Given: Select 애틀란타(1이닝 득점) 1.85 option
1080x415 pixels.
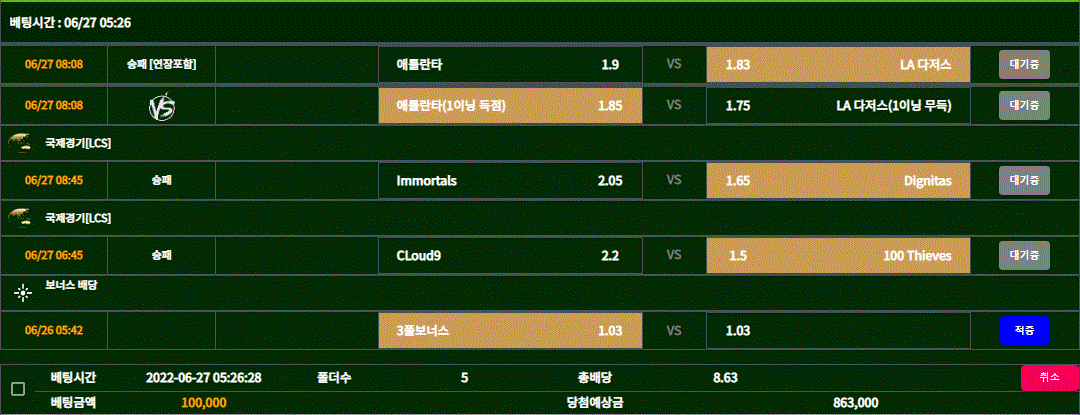Looking at the screenshot, I should click(510, 105).
